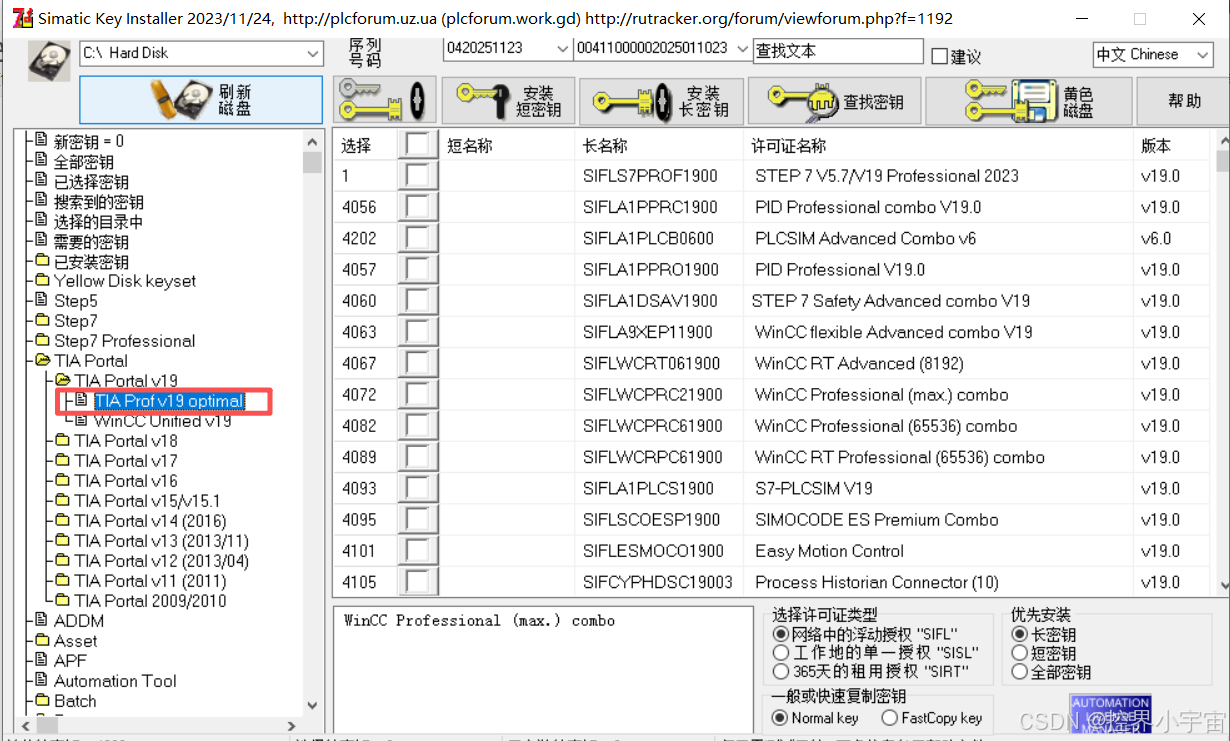
Task: Click the Step7 folder icon
Action: (x=41, y=321)
